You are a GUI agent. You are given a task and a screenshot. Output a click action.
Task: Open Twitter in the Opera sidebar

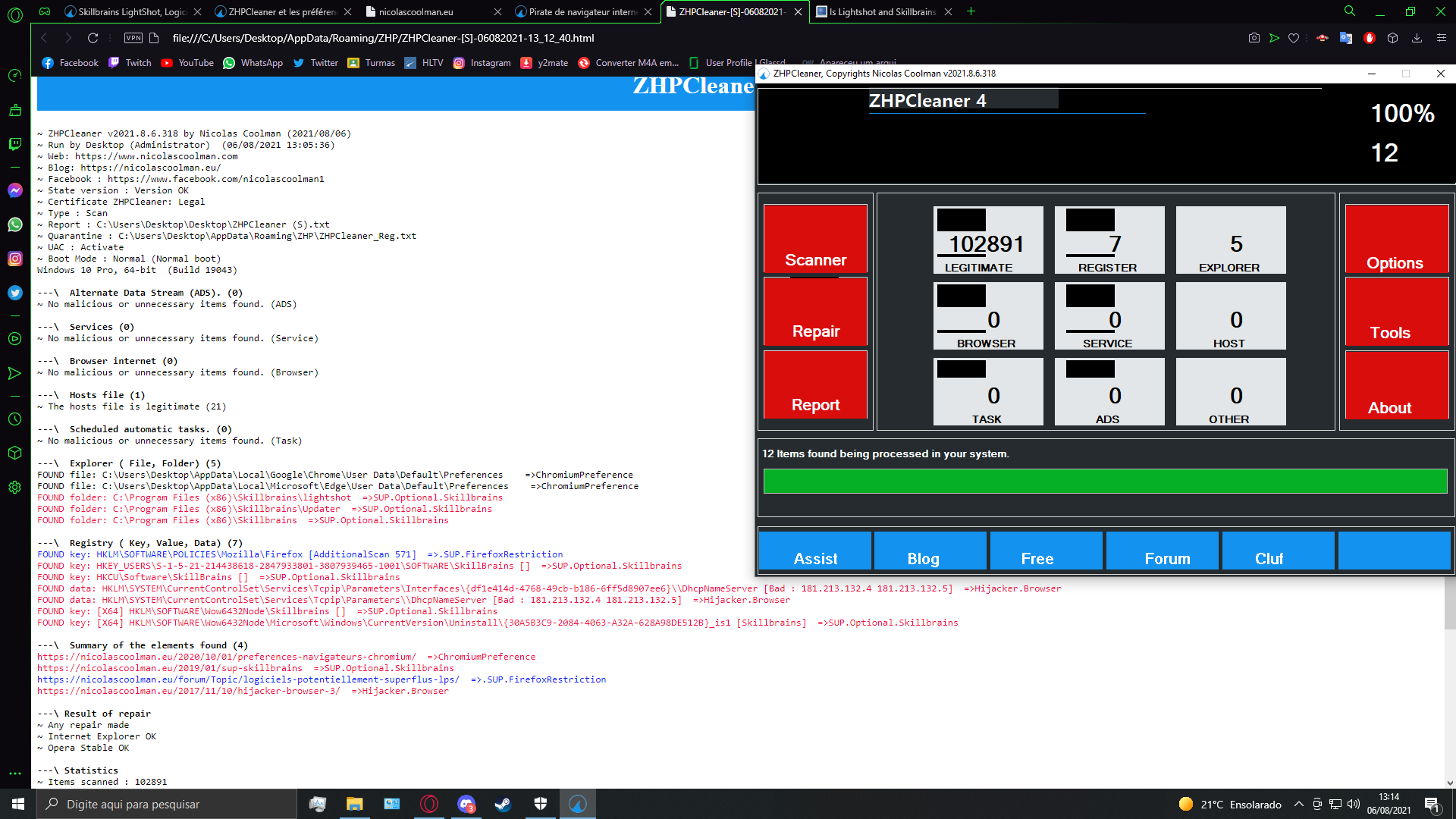click(x=14, y=293)
